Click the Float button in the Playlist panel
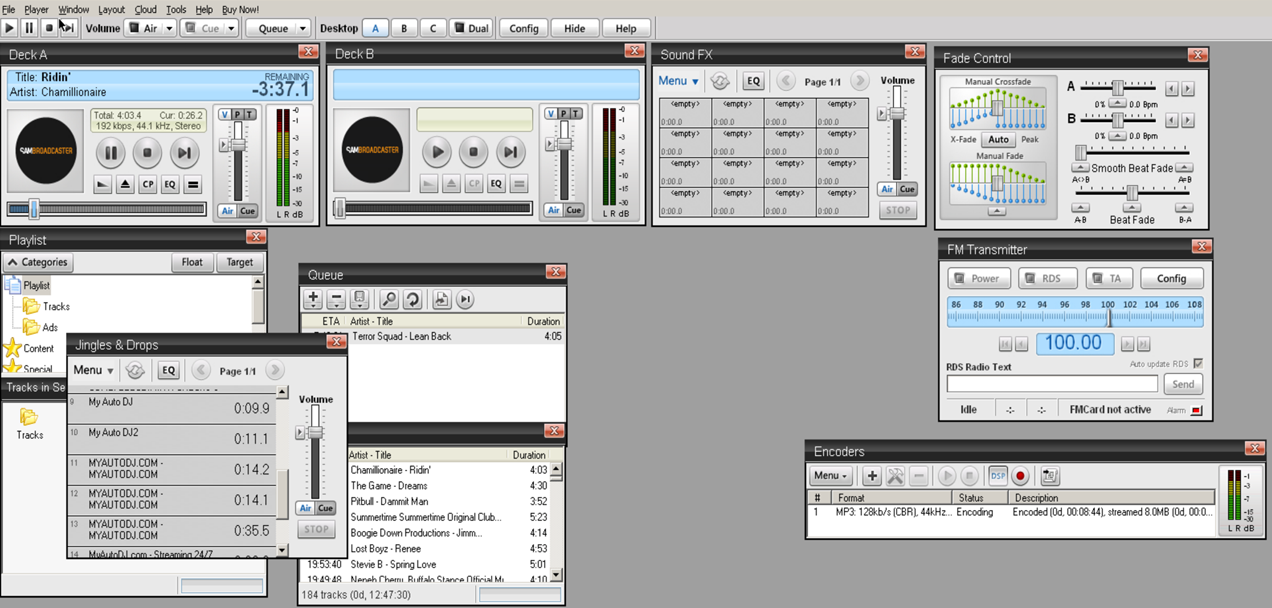Viewport: 1272px width, 608px height. point(191,262)
